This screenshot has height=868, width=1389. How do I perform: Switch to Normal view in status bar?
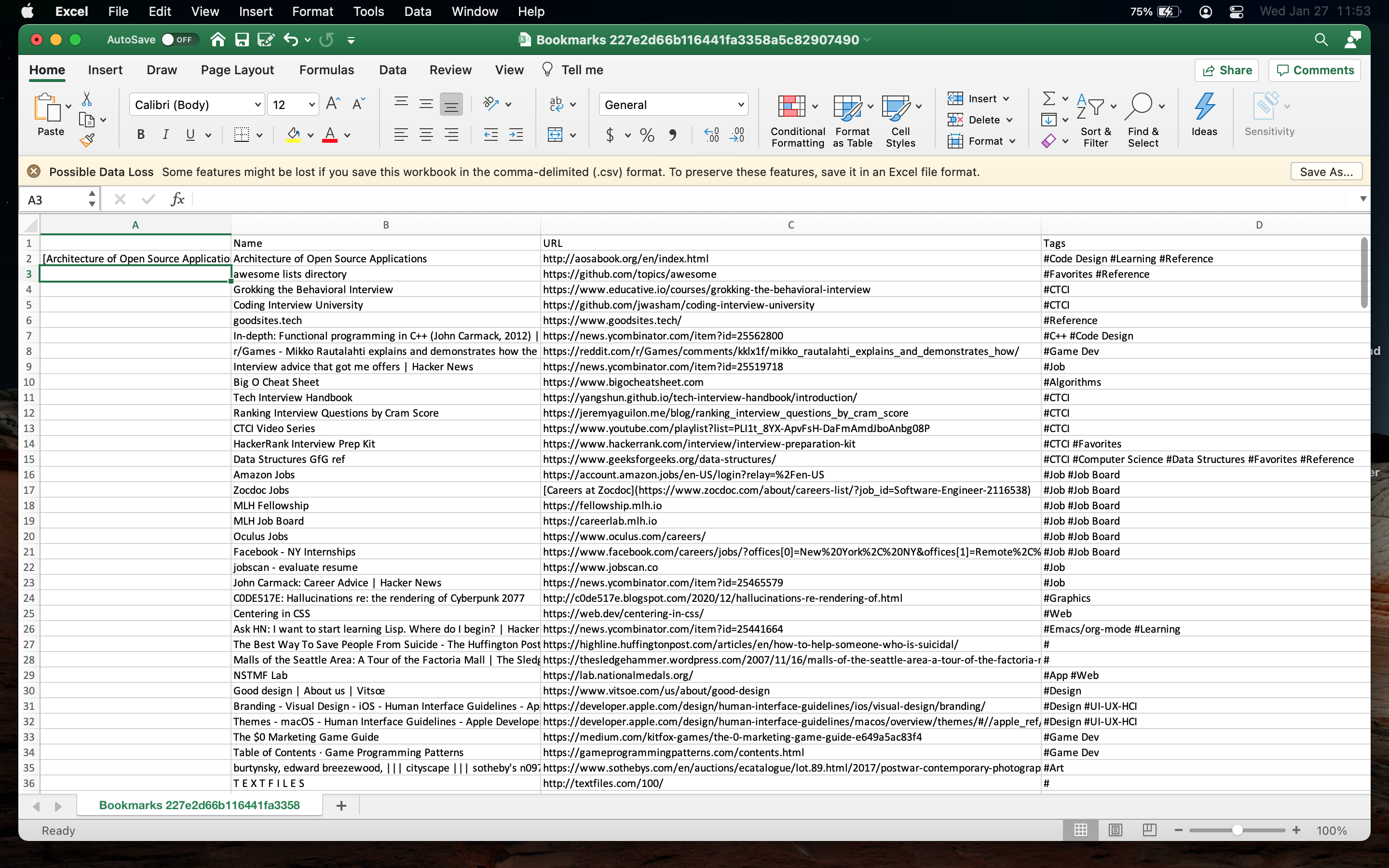[1081, 829]
